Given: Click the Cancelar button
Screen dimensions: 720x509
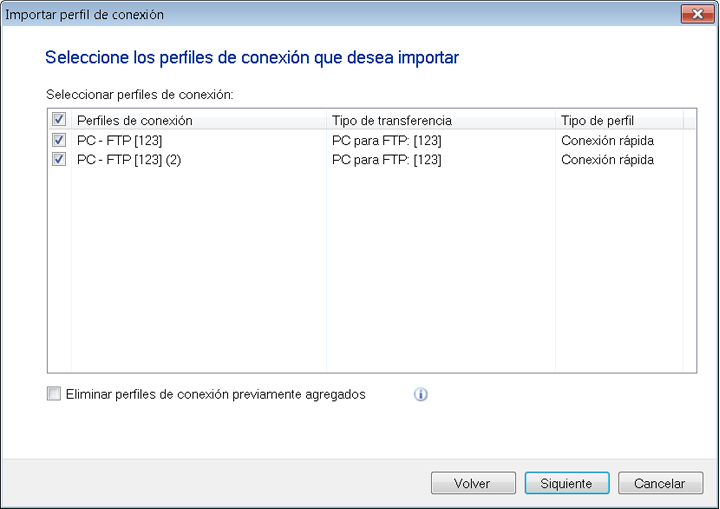Looking at the screenshot, I should pos(660,483).
